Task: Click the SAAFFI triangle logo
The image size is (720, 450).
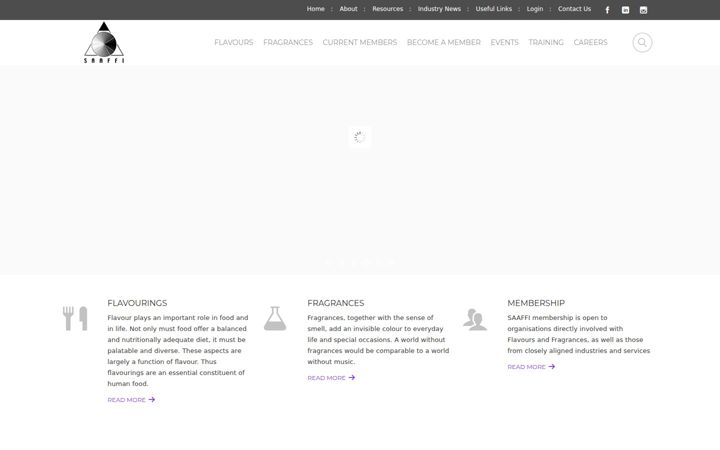Action: (104, 42)
